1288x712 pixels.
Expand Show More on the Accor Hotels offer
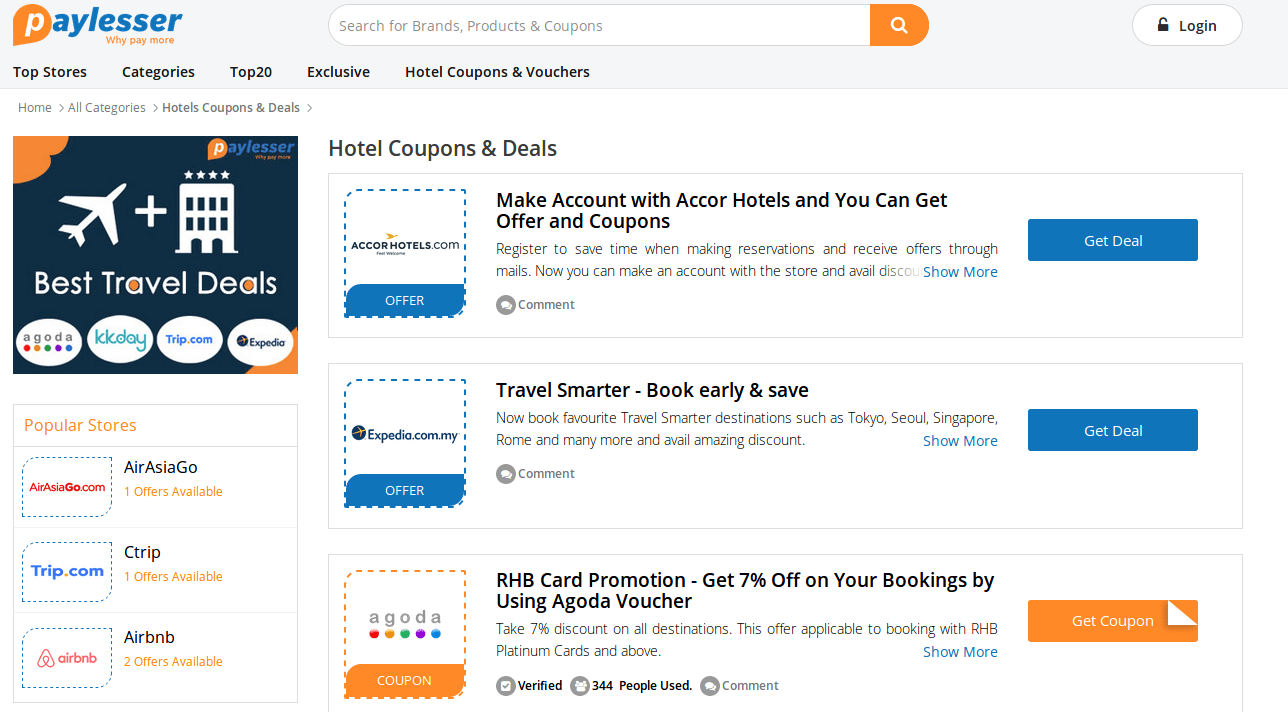pos(960,271)
